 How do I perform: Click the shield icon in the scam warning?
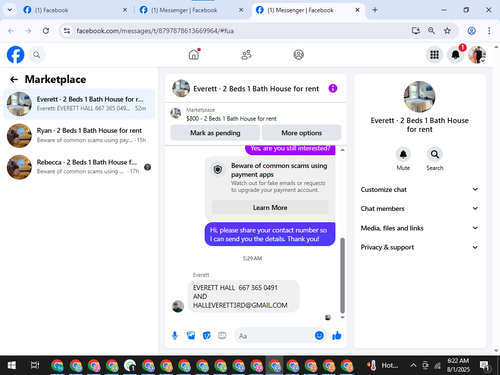218,170
